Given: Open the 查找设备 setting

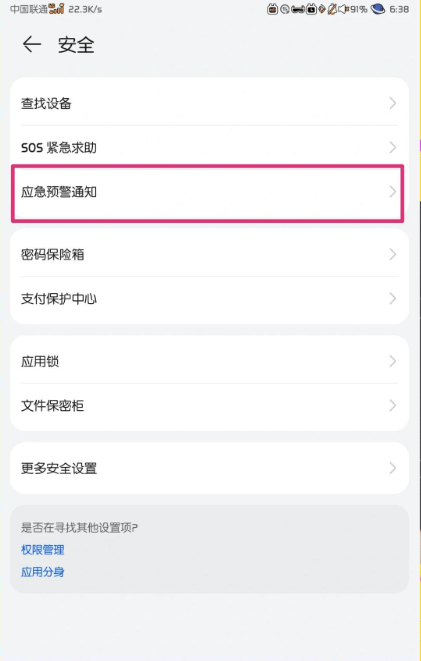Looking at the screenshot, I should tap(209, 103).
